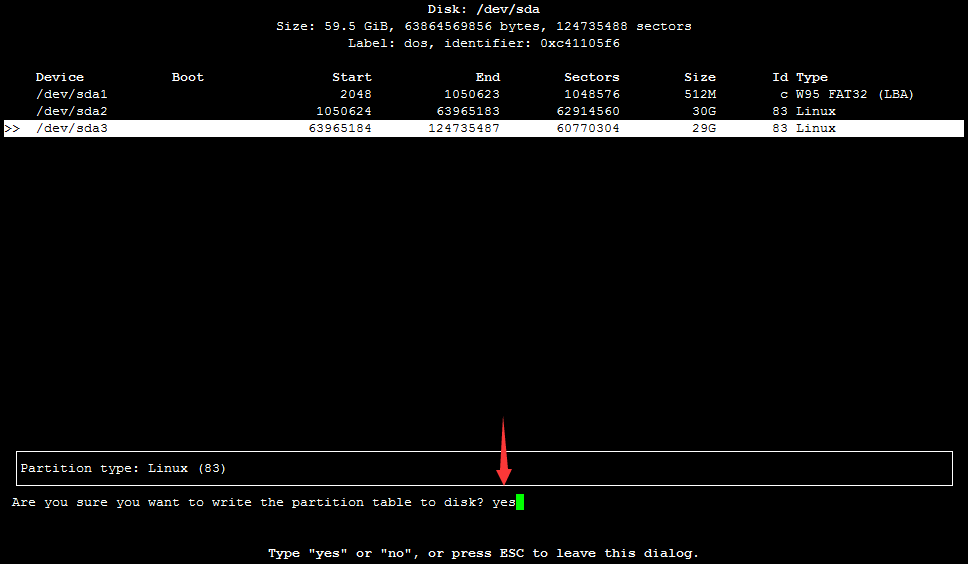Image resolution: width=968 pixels, height=564 pixels.
Task: Click the Start column header
Action: click(x=351, y=77)
